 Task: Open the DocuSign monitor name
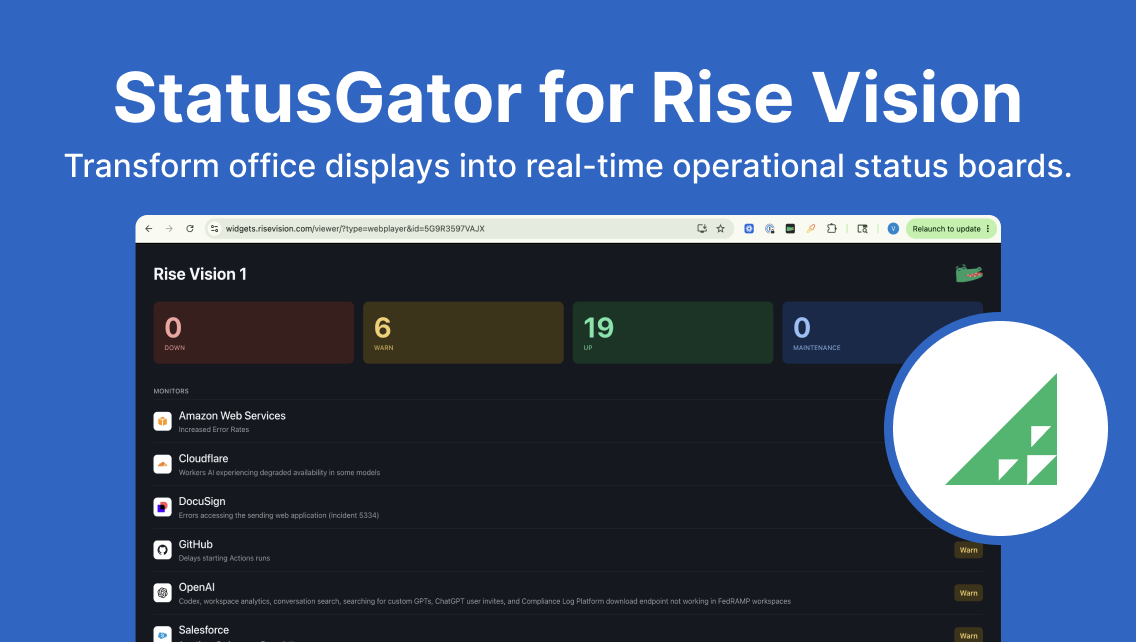pos(201,501)
